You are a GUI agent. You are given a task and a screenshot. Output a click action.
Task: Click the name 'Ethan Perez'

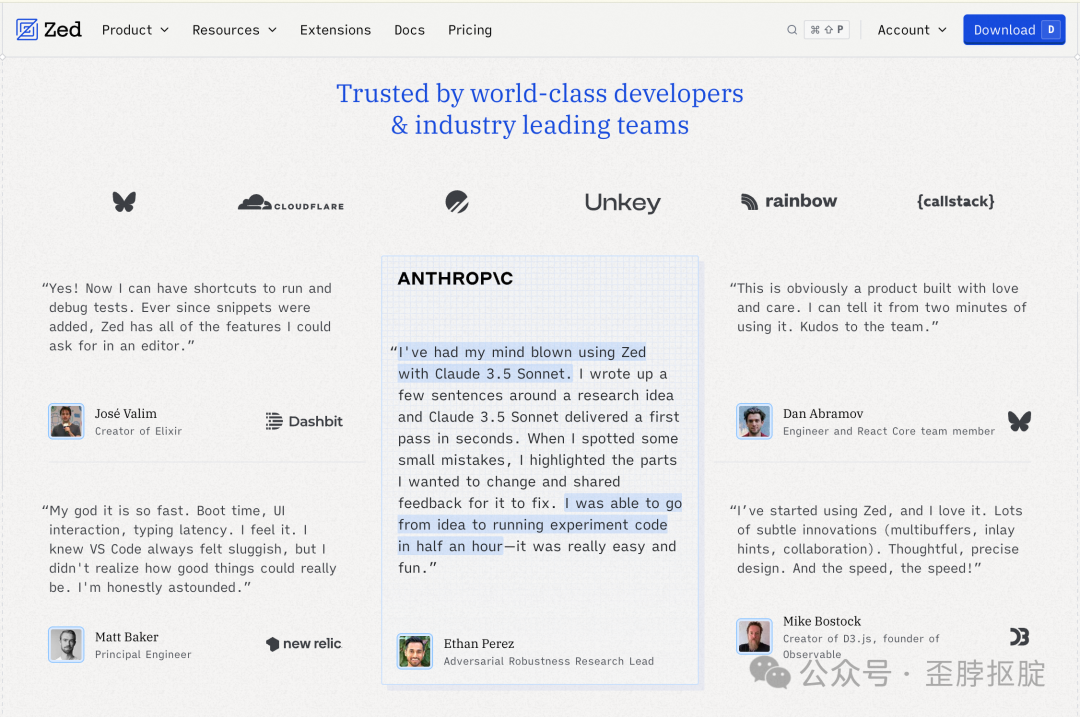[x=479, y=643]
